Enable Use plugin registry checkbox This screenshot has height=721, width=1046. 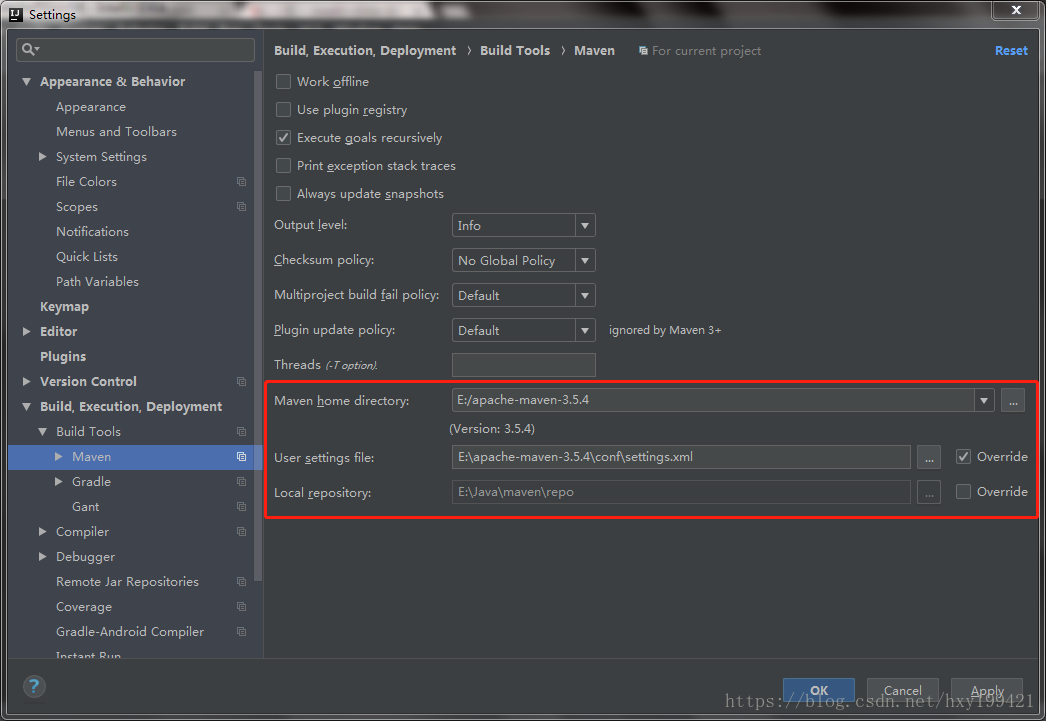284,109
